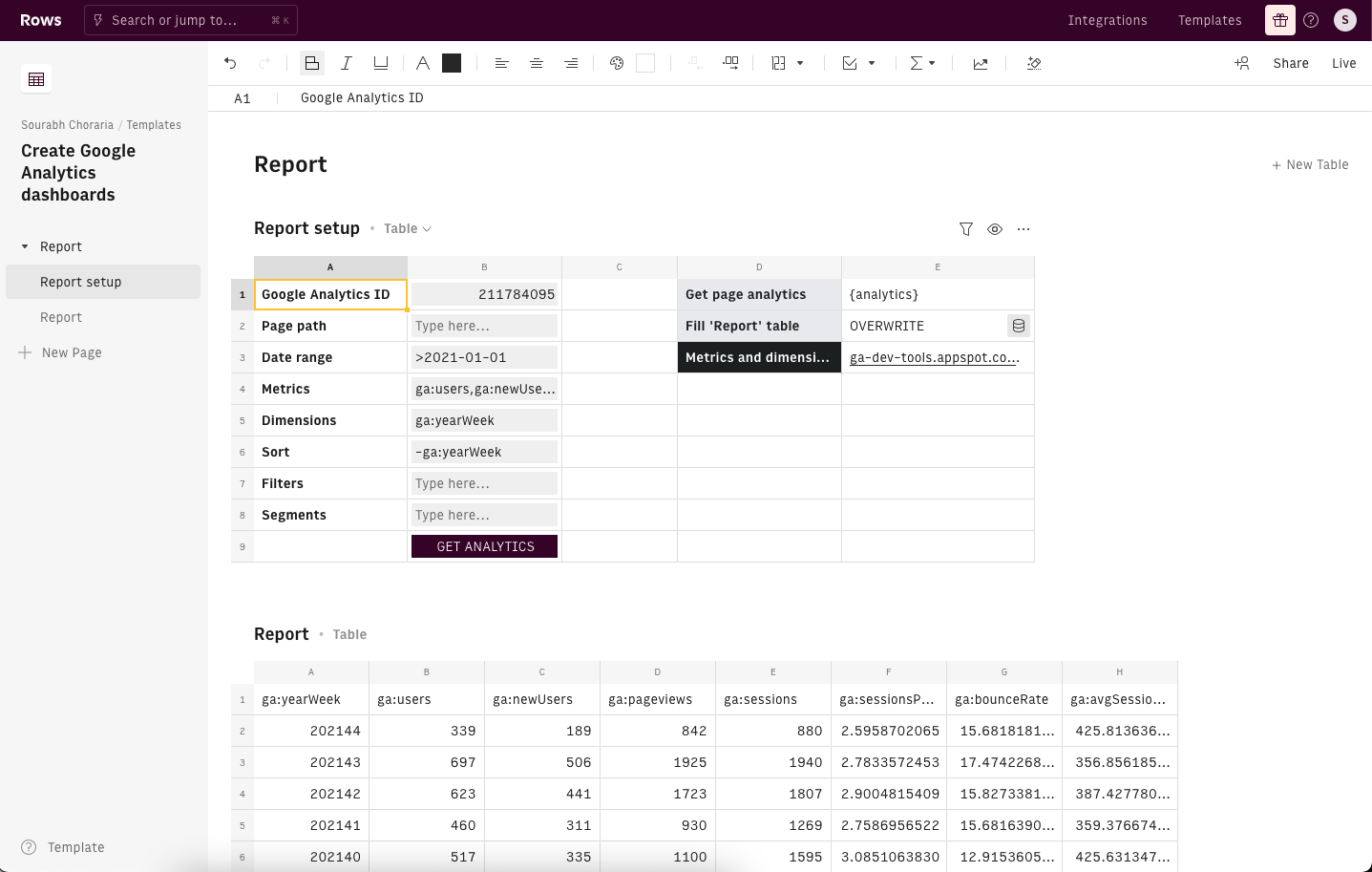The width and height of the screenshot is (1372, 872).
Task: Open the ga-dev-tools.appspot link
Action: (935, 357)
